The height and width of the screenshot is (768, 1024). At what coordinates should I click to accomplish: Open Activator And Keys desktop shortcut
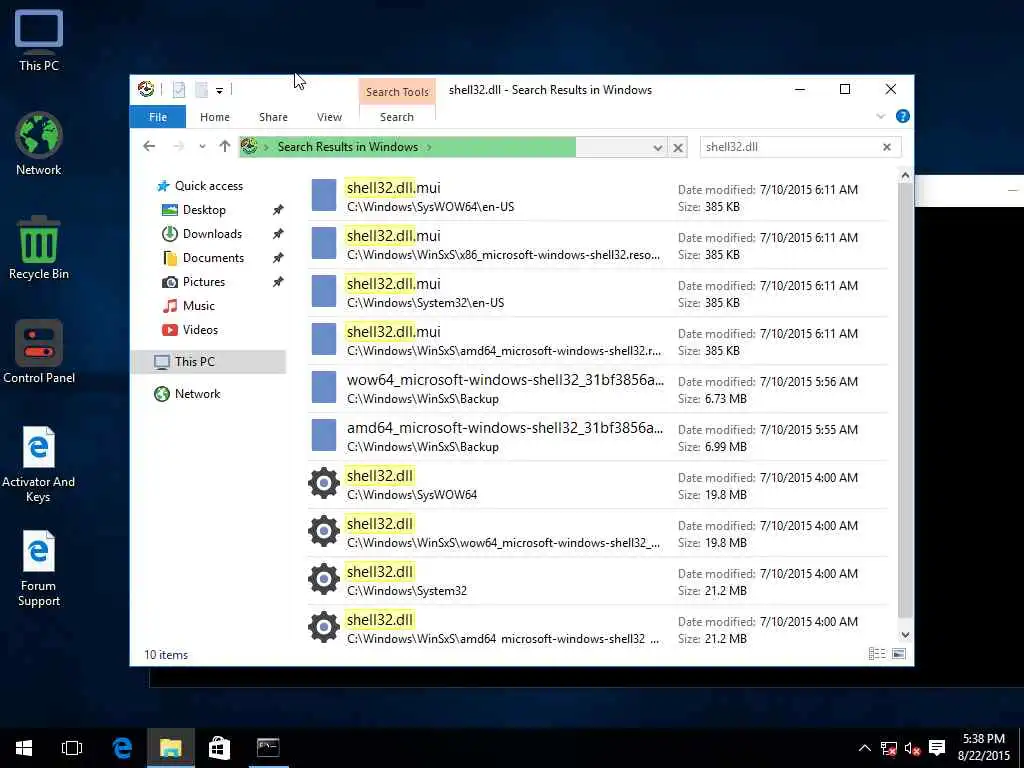coord(39,464)
